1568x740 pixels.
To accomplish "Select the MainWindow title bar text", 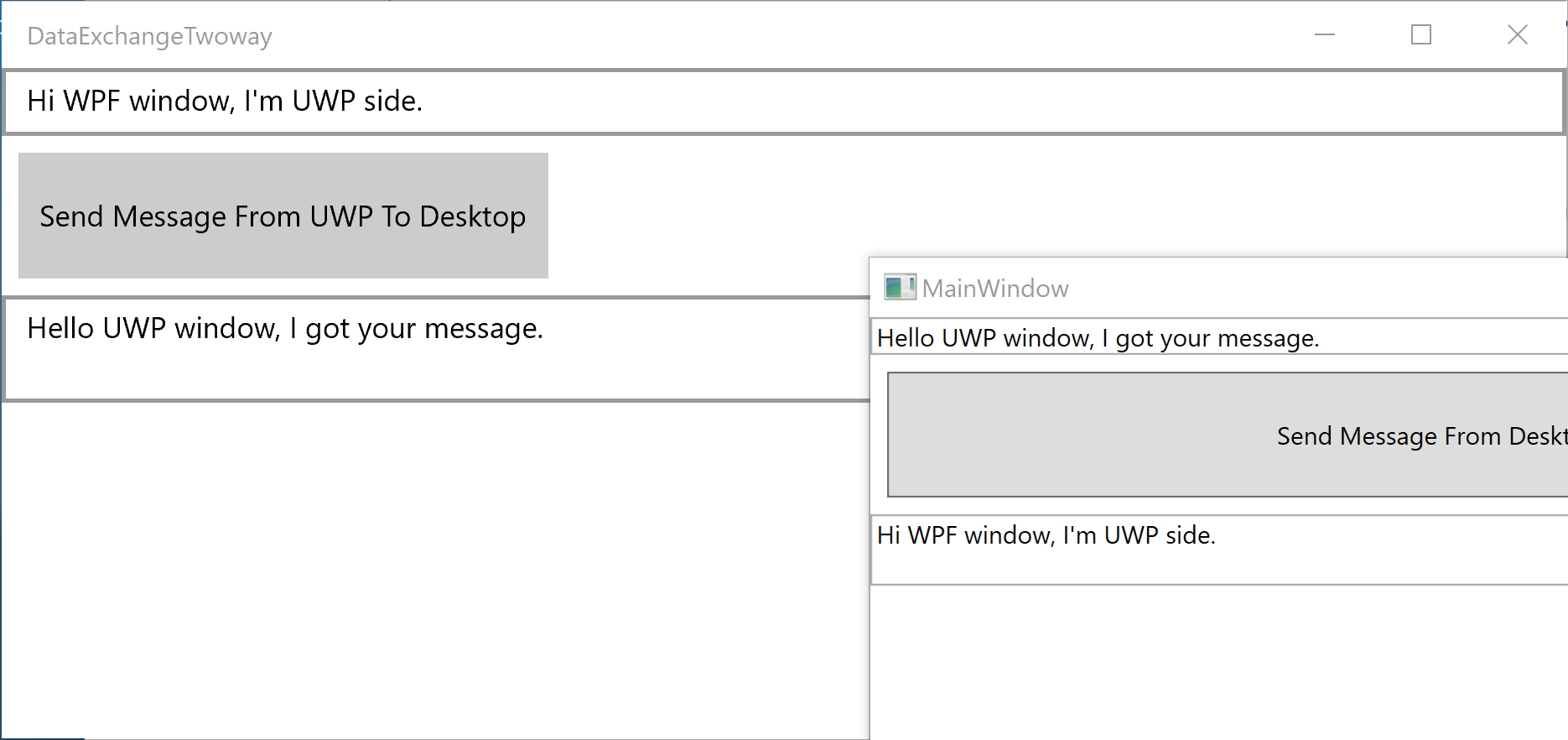I will [995, 289].
